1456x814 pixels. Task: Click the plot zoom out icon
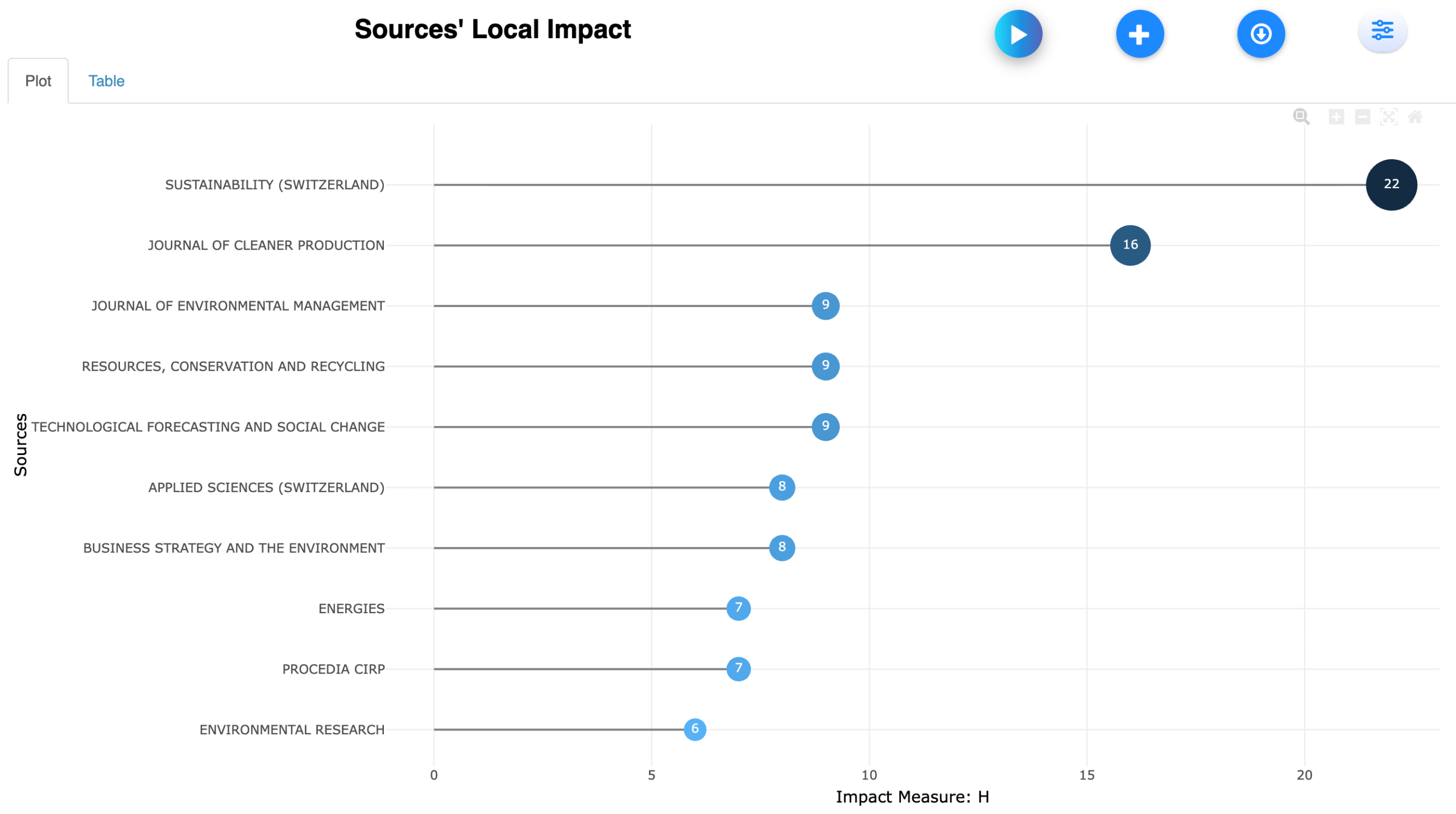(1362, 117)
